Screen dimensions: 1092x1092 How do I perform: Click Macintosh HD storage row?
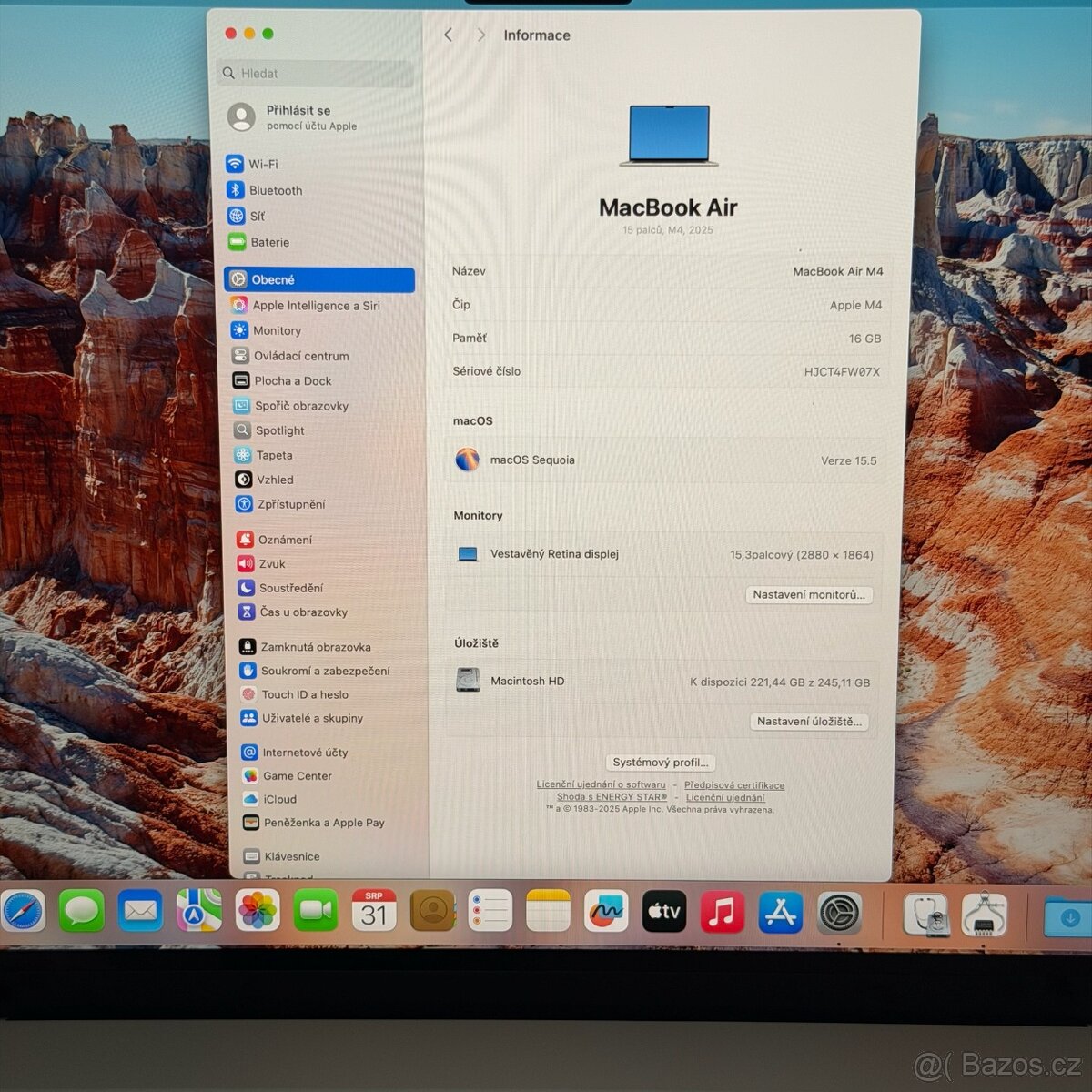pos(663,682)
